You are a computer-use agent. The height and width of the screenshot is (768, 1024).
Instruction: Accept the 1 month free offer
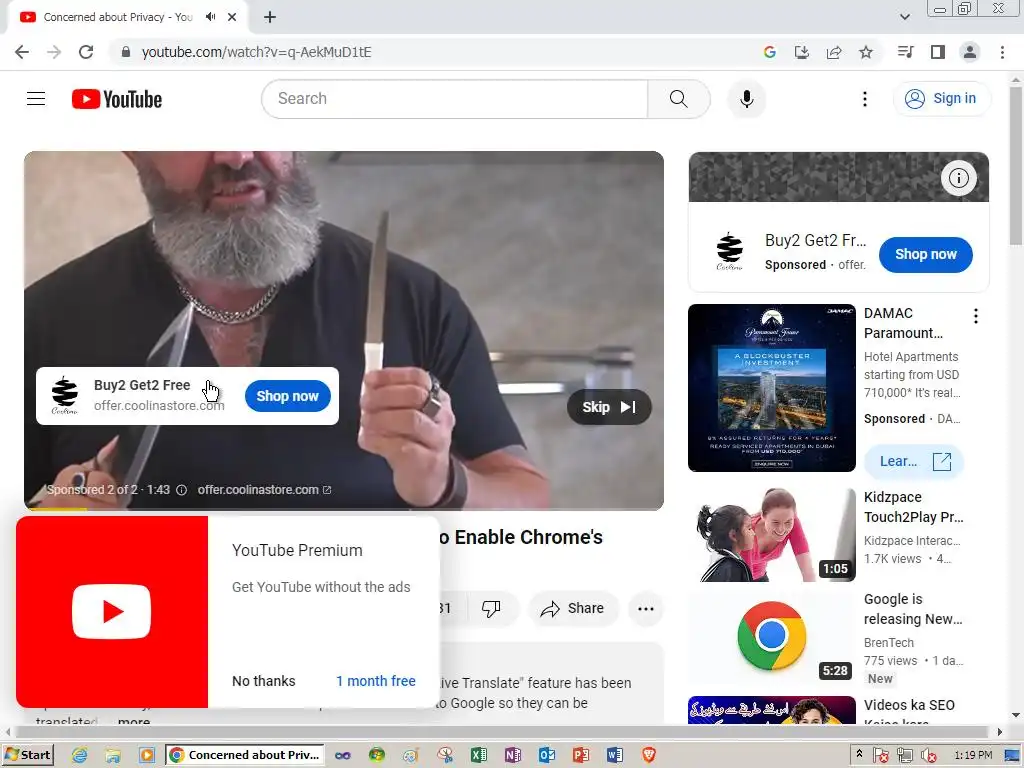pyautogui.click(x=376, y=681)
